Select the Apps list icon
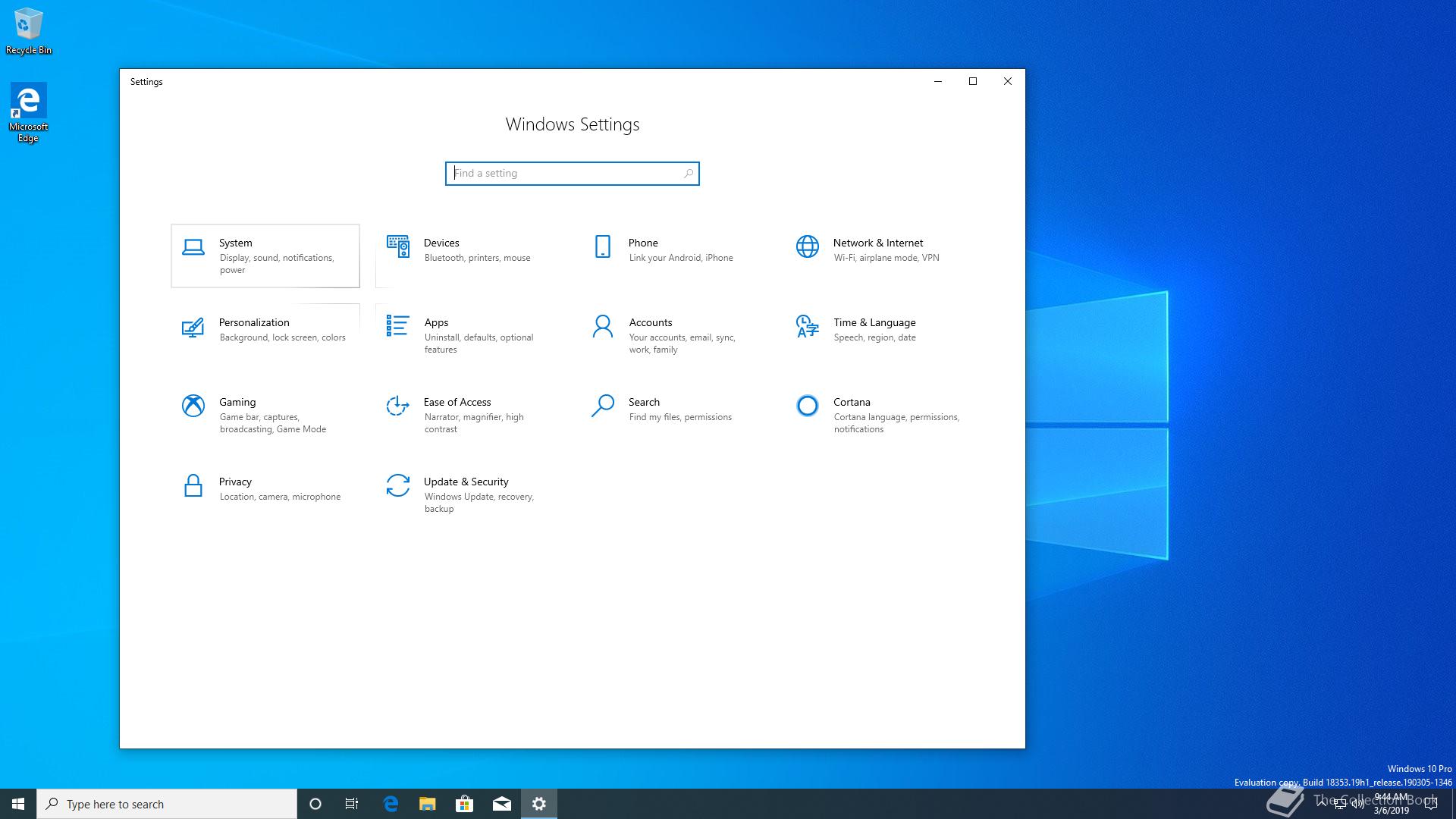Image resolution: width=1456 pixels, height=819 pixels. pos(398,325)
